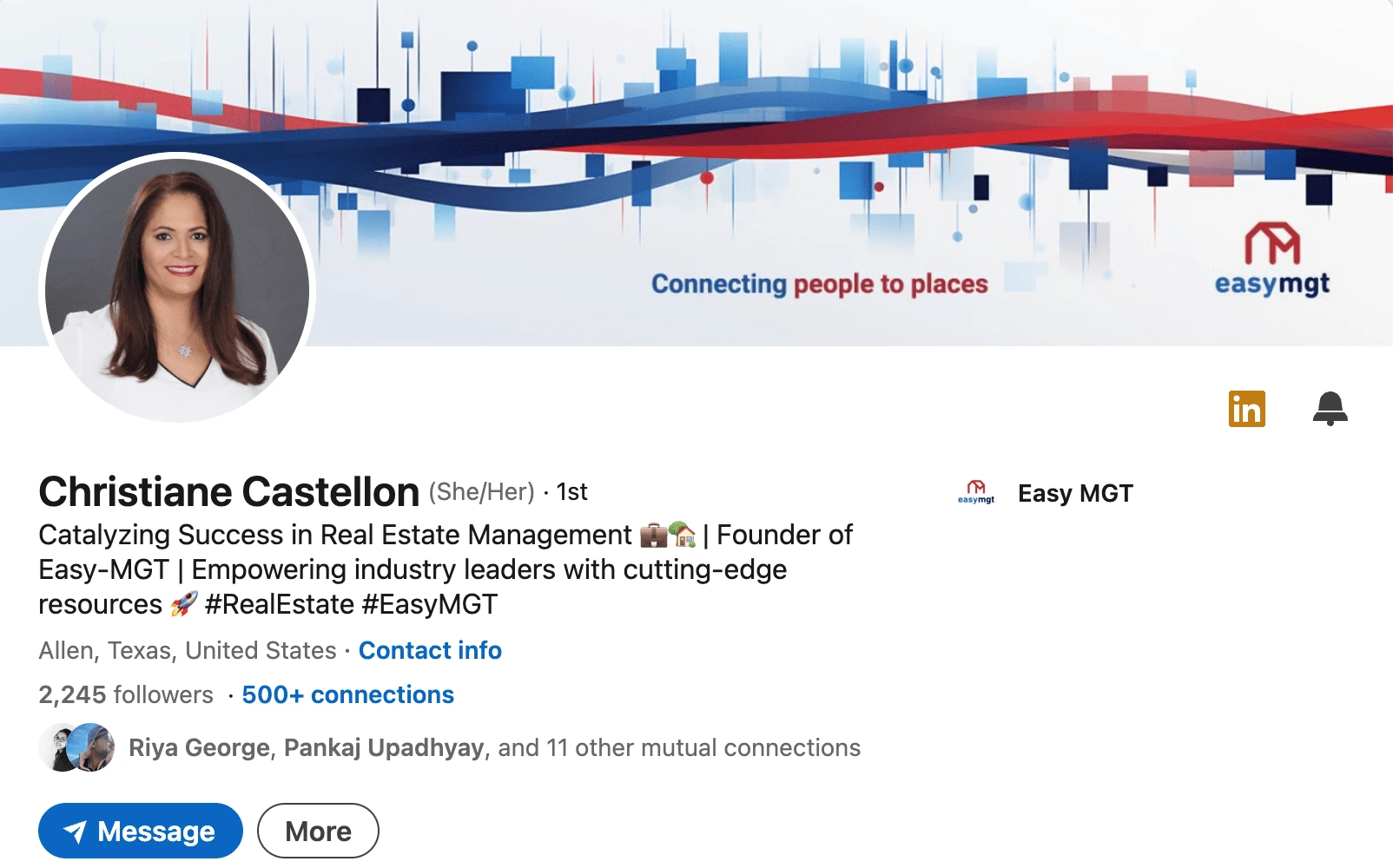1393x868 pixels.
Task: Open Riya George mutual connection
Action: pyautogui.click(x=199, y=747)
